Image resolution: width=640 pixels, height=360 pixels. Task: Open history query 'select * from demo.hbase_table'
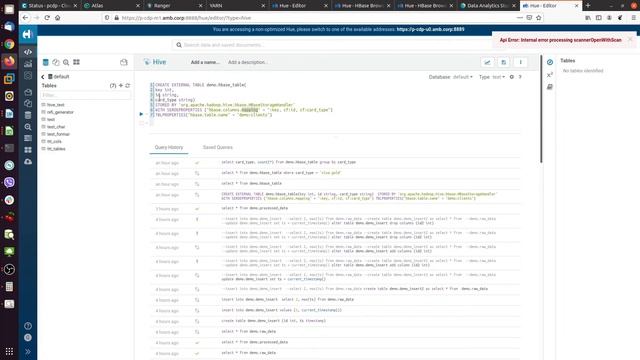tap(251, 184)
